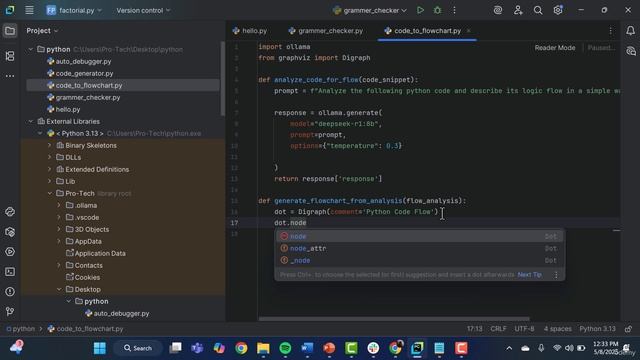Open Google Chrome from taskbar

pyautogui.click(x=241, y=348)
